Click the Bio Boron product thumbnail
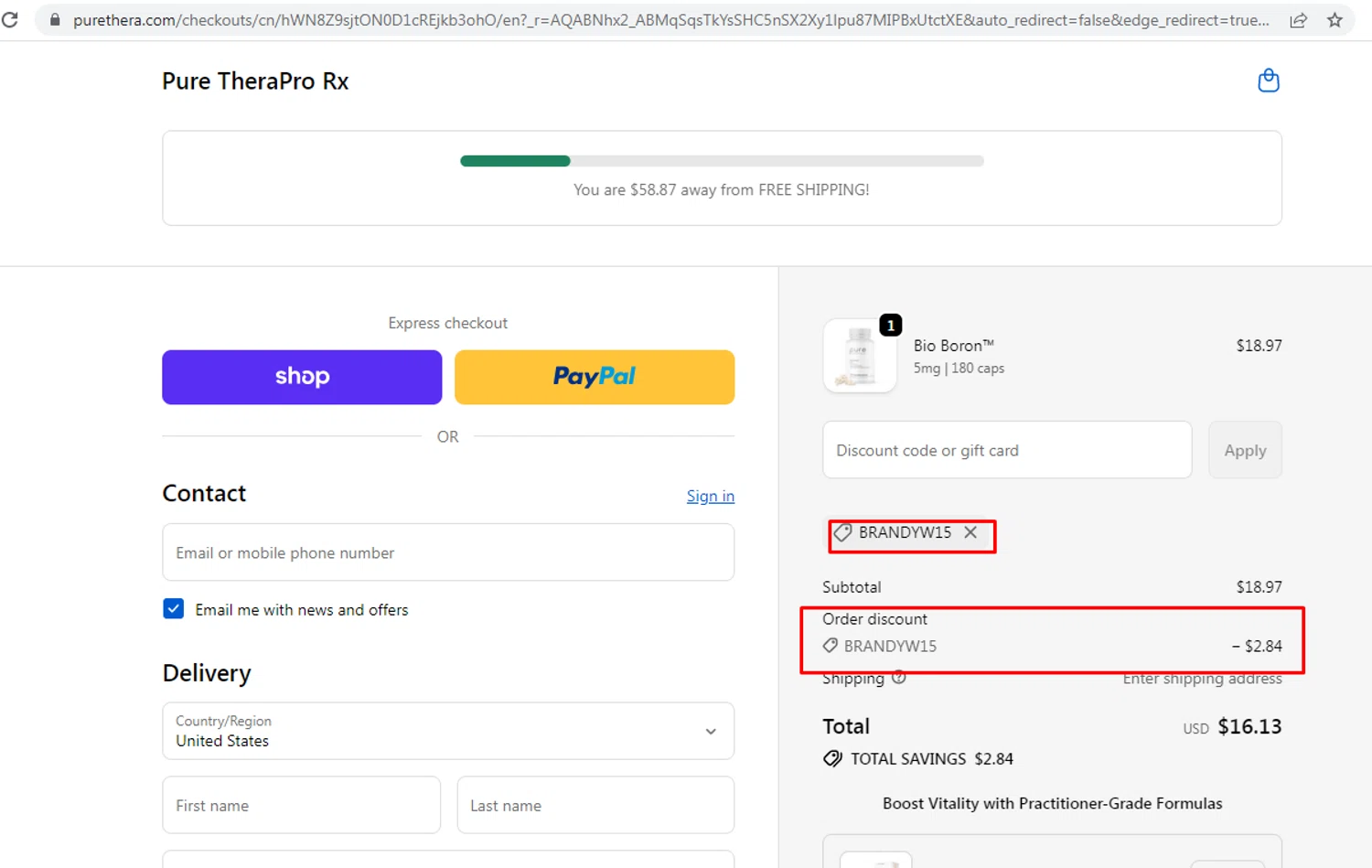This screenshot has height=868, width=1372. (860, 356)
